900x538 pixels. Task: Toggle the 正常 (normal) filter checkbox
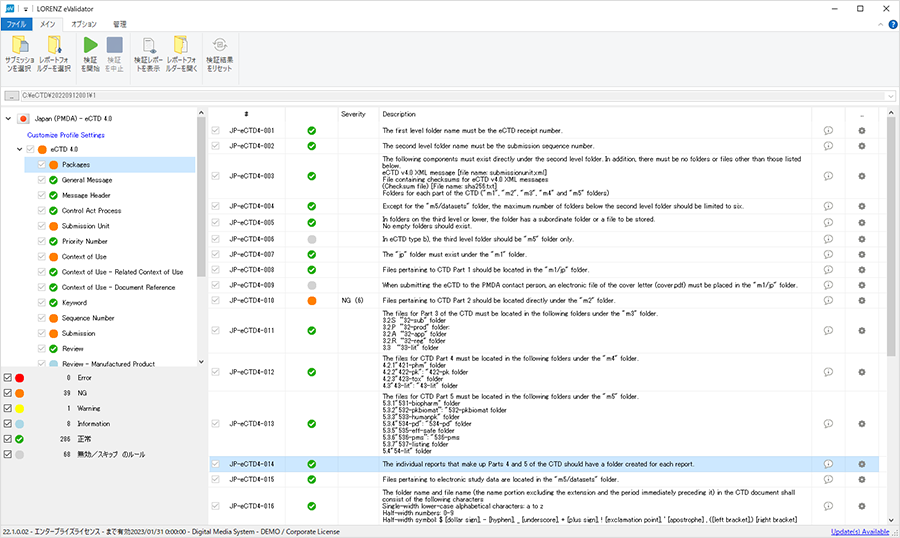(7, 439)
